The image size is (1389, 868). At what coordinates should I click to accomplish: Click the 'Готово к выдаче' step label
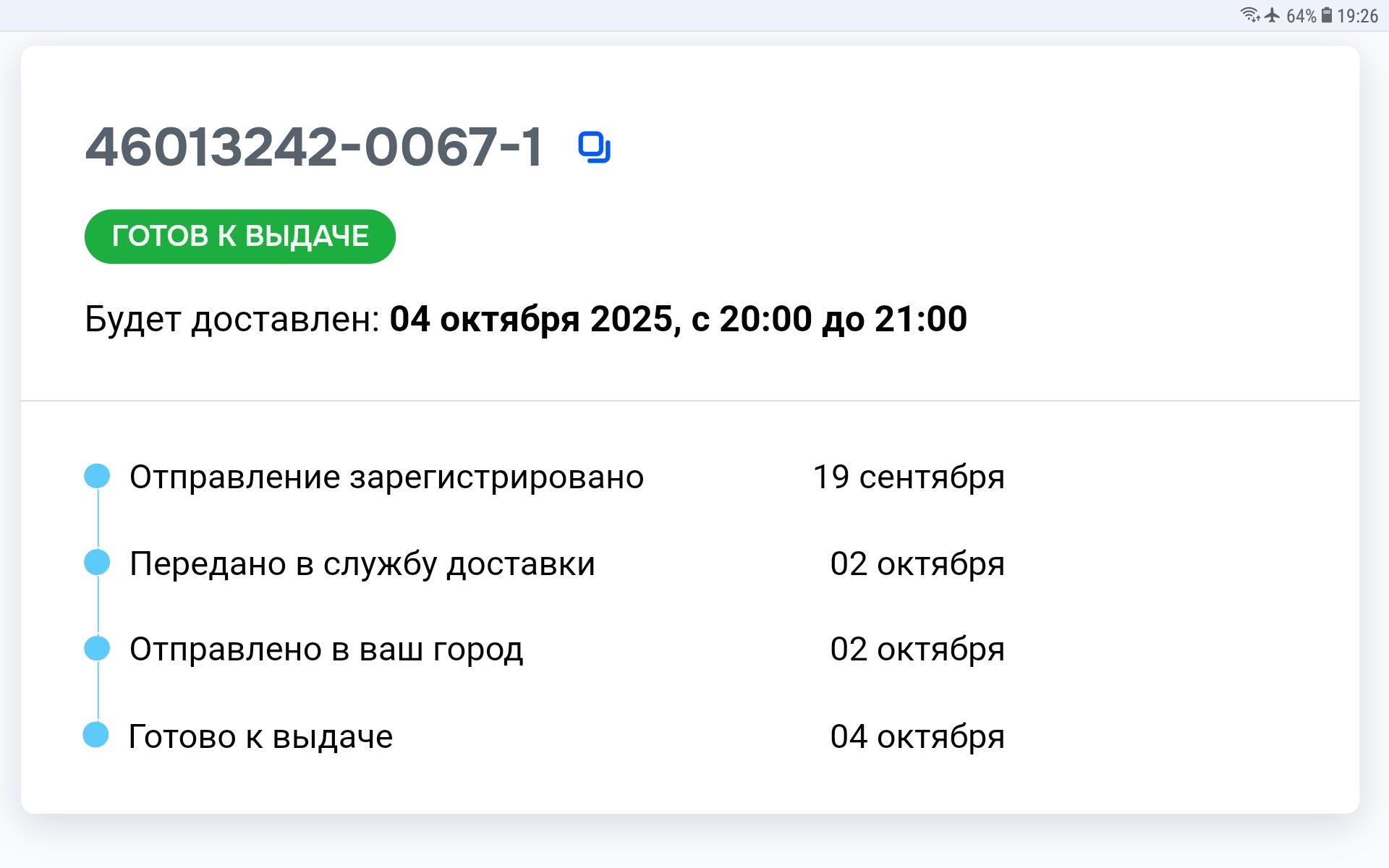(260, 737)
